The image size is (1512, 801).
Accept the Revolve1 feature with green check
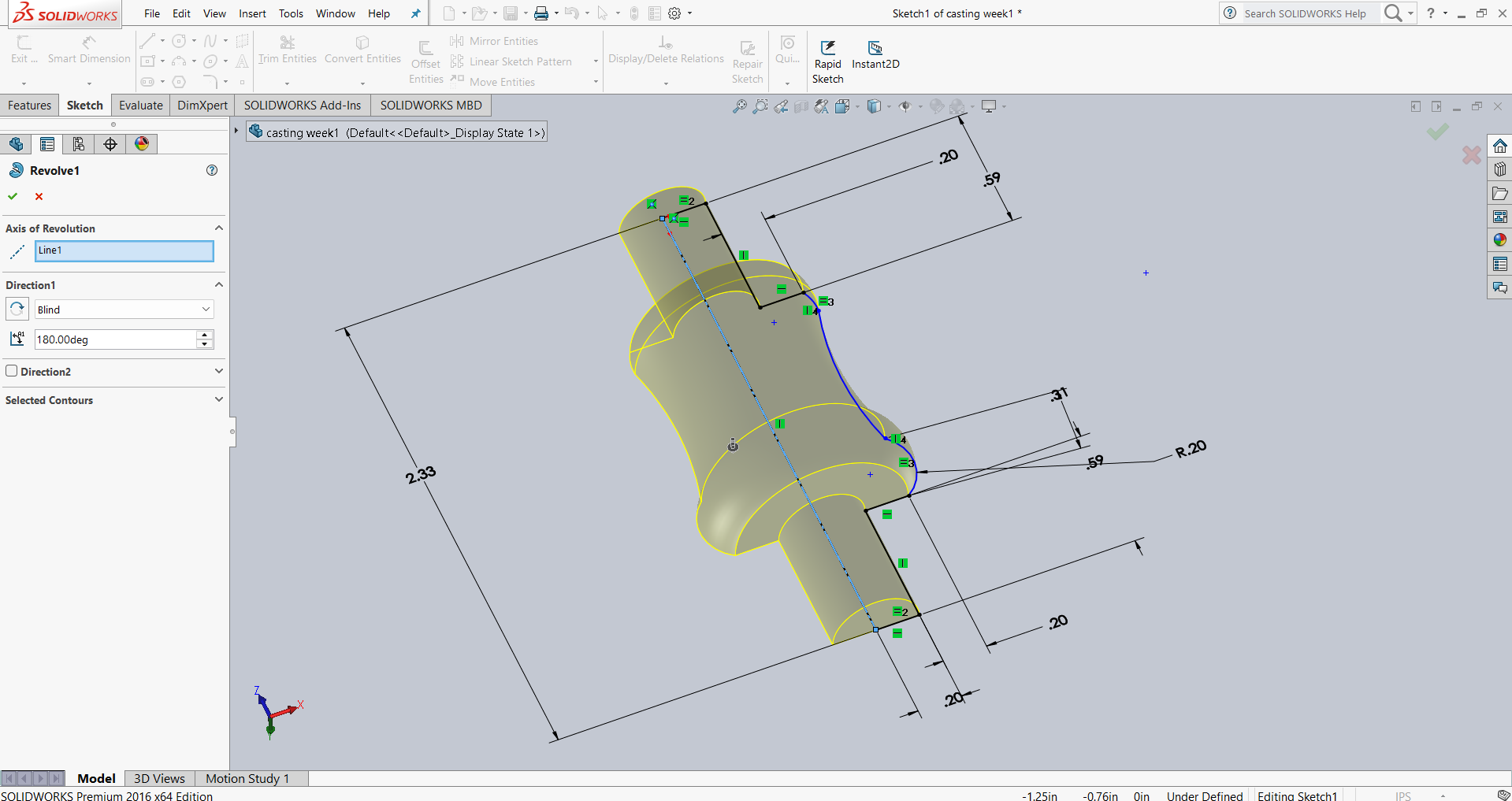(x=13, y=196)
